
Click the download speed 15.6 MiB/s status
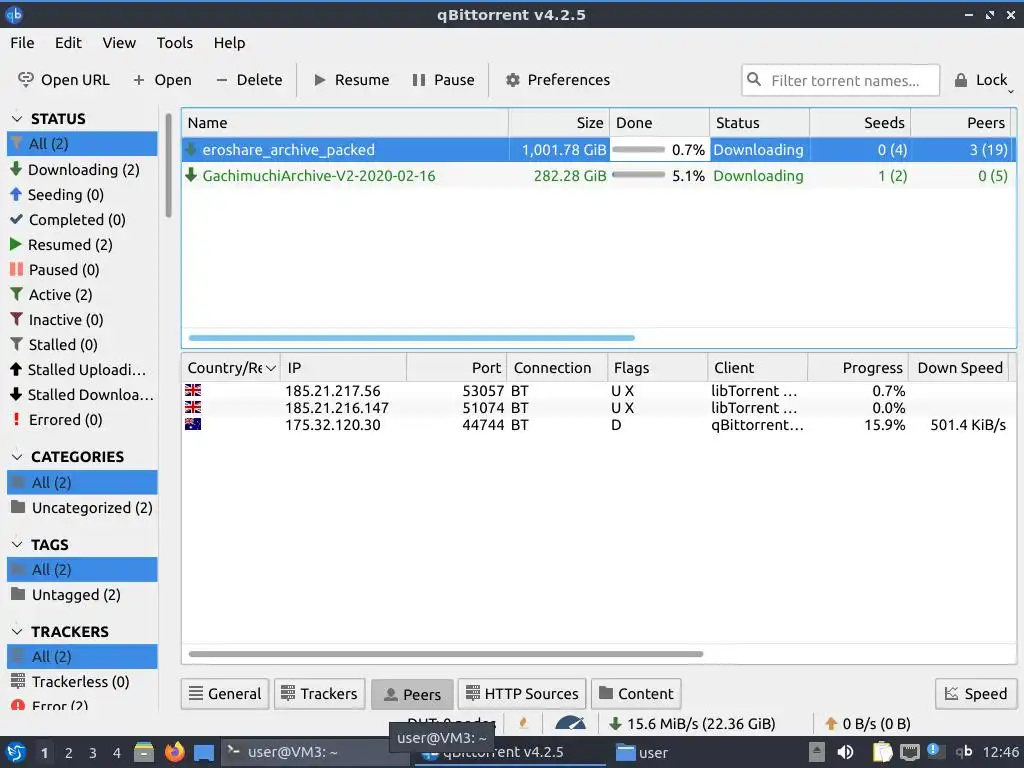tap(693, 724)
